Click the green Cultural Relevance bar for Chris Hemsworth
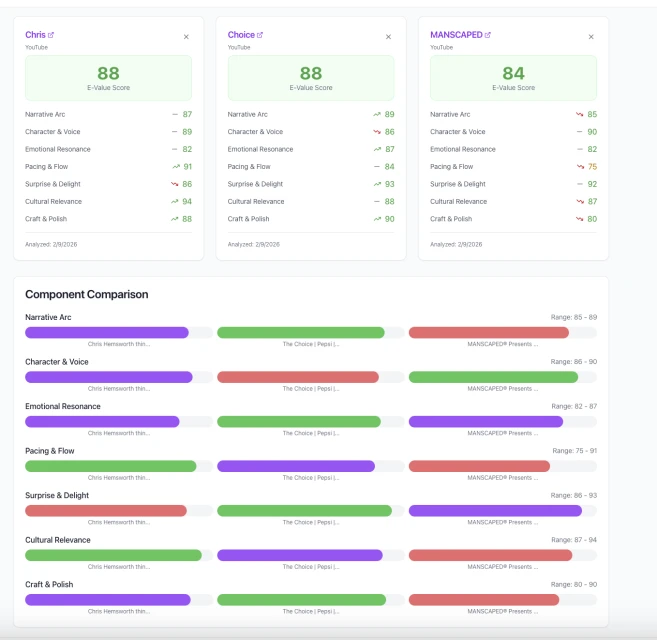This screenshot has width=657, height=640. coord(113,555)
